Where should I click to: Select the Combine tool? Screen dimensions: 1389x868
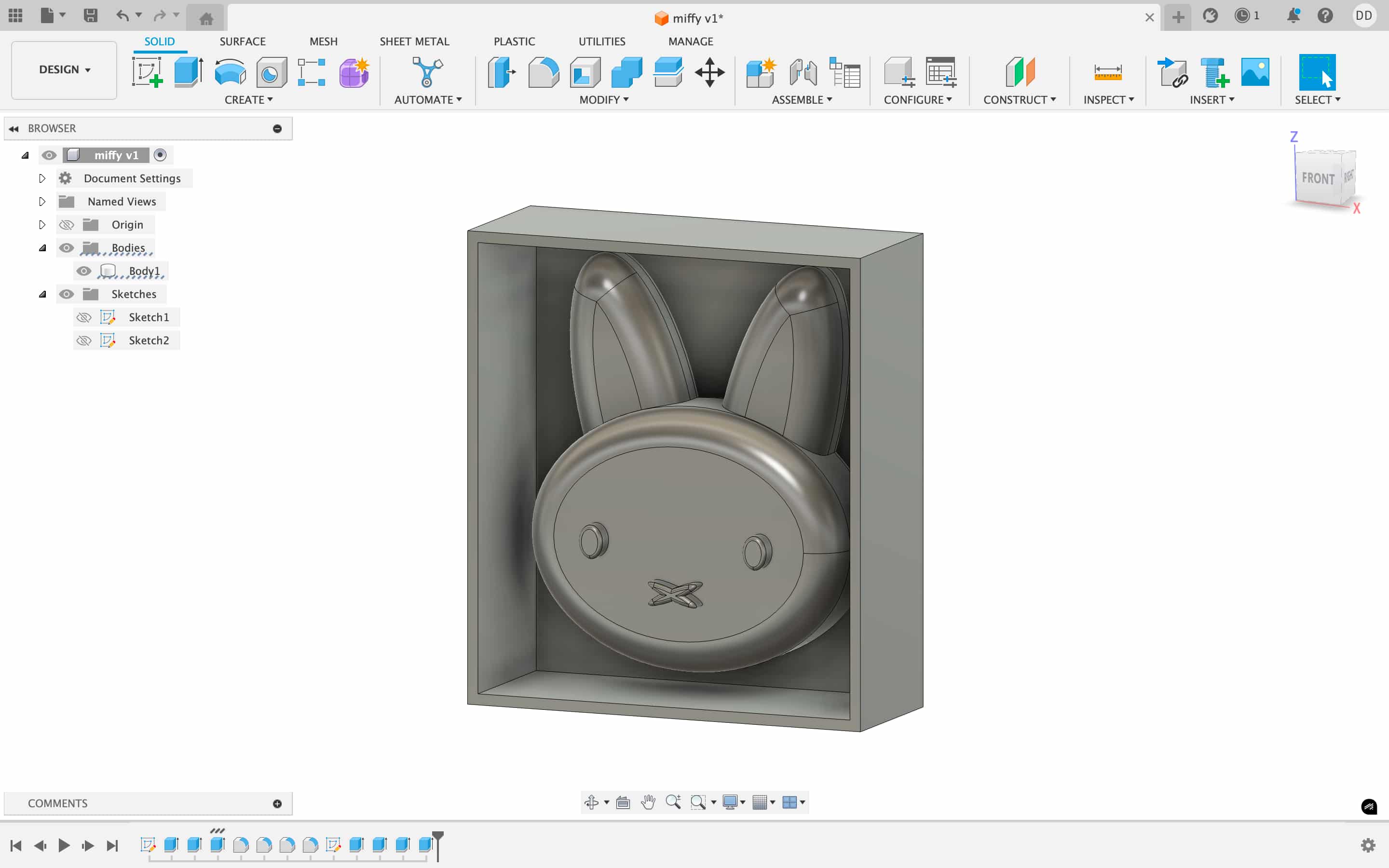(x=627, y=72)
